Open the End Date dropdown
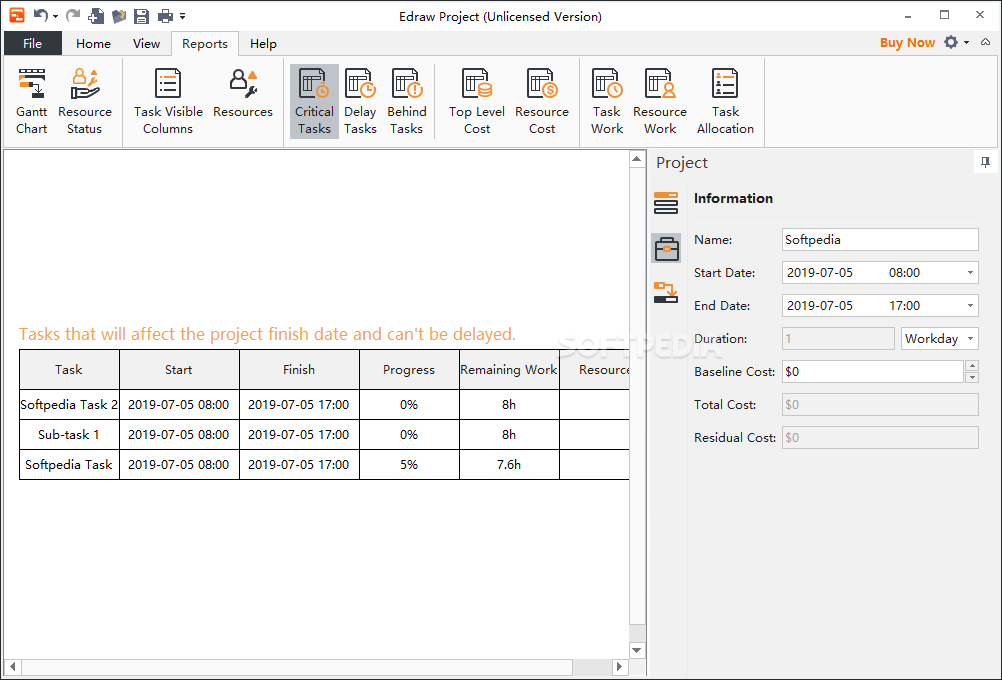Image resolution: width=1002 pixels, height=680 pixels. [x=970, y=305]
